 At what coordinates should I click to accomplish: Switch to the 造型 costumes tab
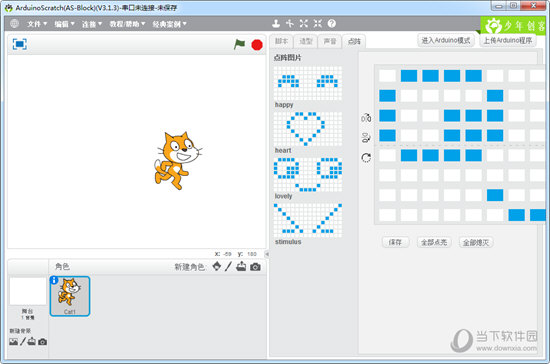(x=306, y=41)
